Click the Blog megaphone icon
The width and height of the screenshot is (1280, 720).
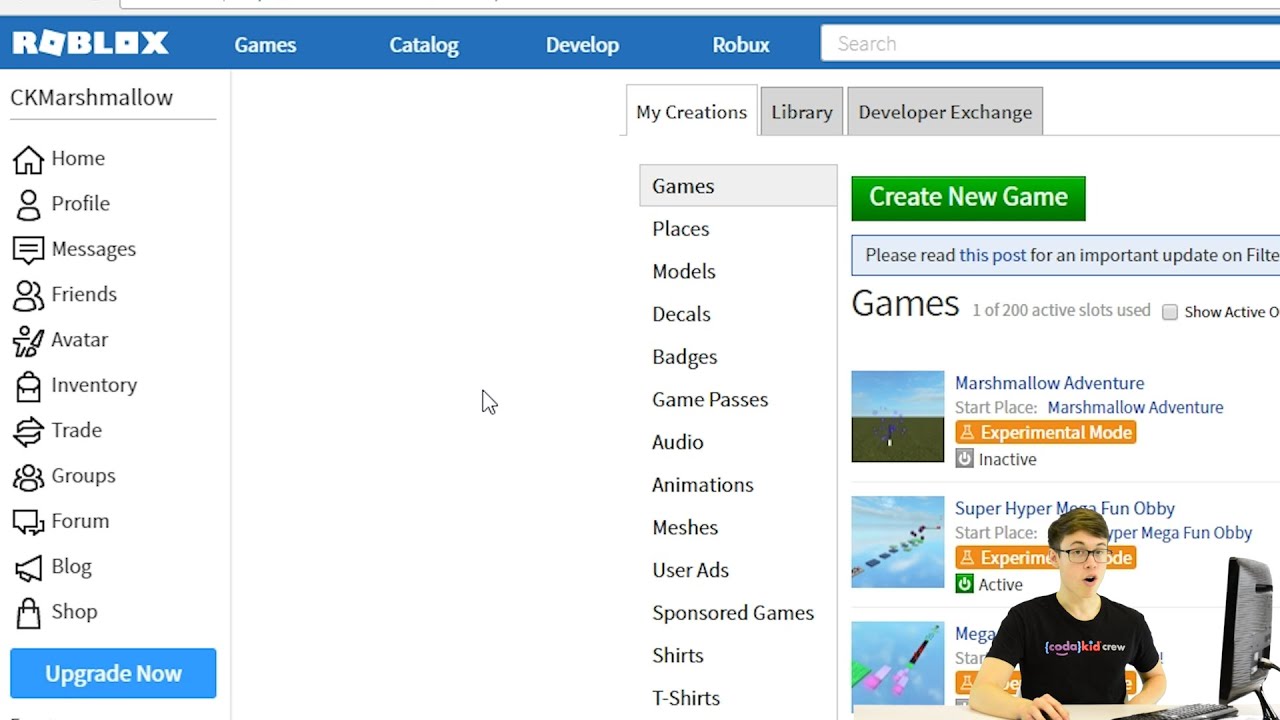[28, 567]
